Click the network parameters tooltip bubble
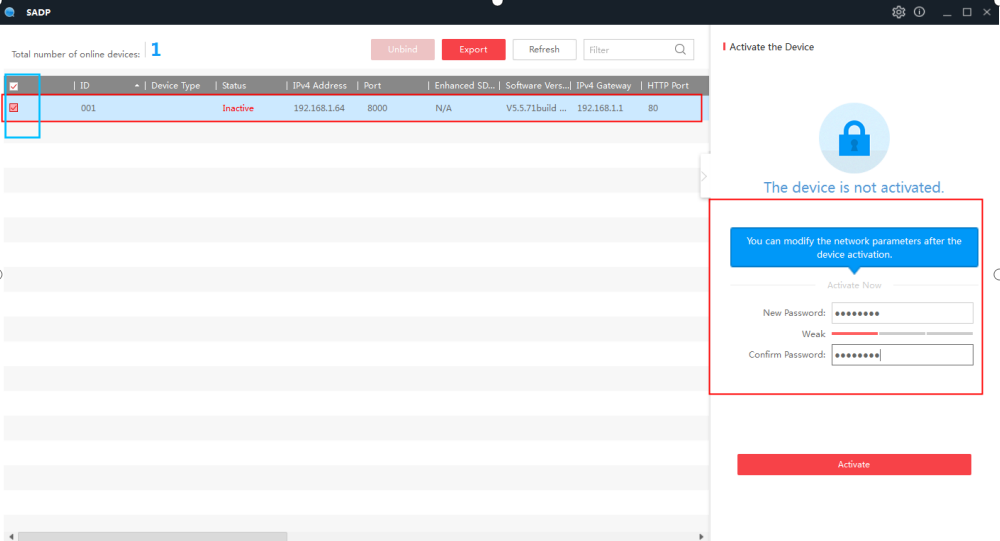This screenshot has height=541, width=1000. 854,248
